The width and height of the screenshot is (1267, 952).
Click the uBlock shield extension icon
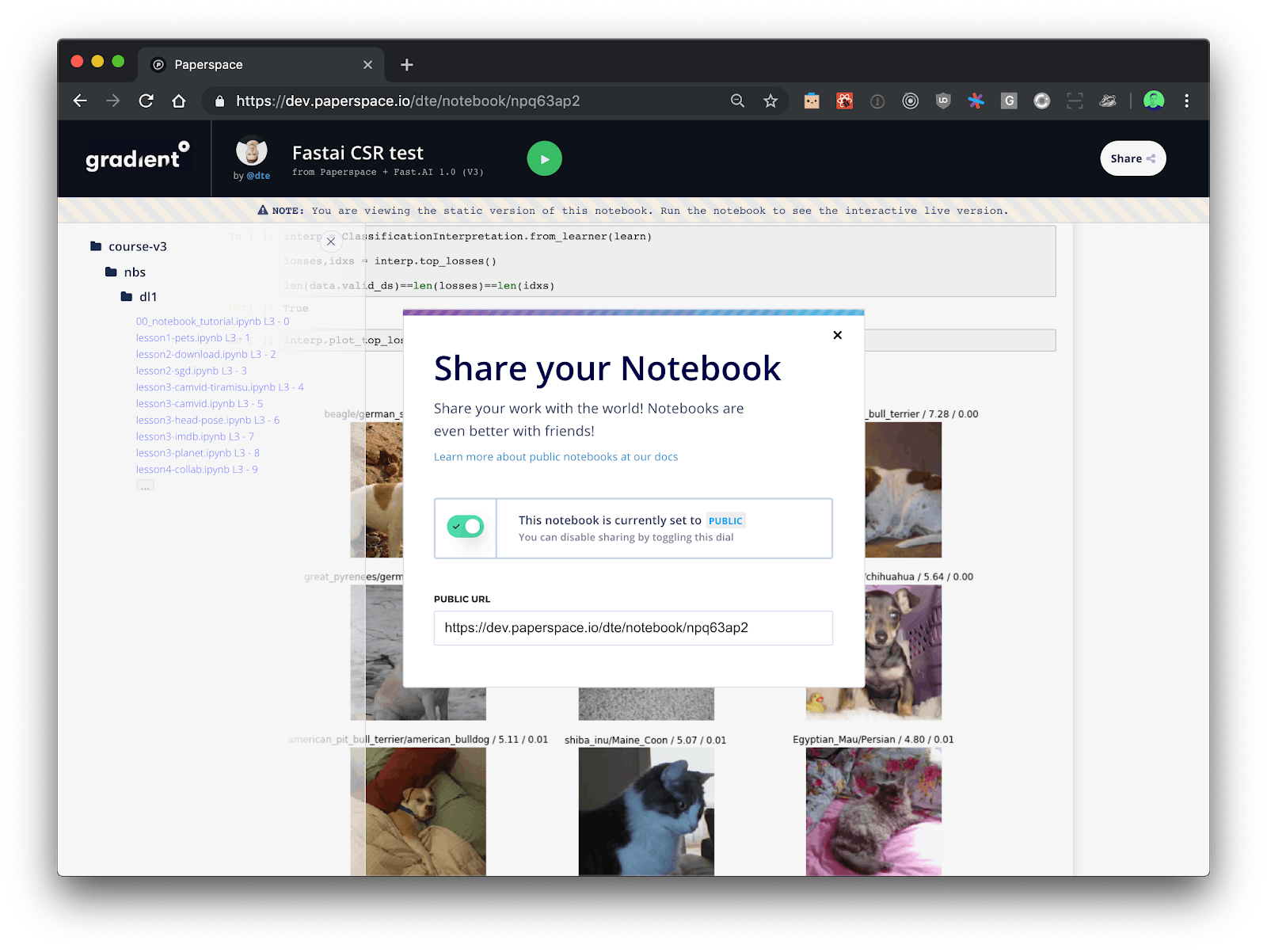tap(943, 101)
